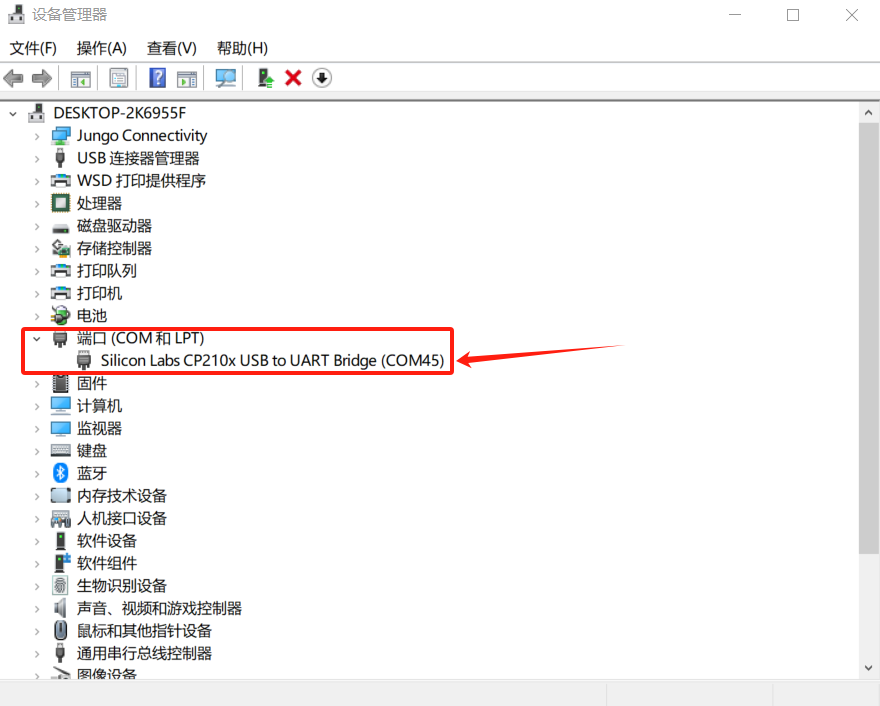This screenshot has width=880, height=706.
Task: Open the 文件(F) menu
Action: (33, 48)
